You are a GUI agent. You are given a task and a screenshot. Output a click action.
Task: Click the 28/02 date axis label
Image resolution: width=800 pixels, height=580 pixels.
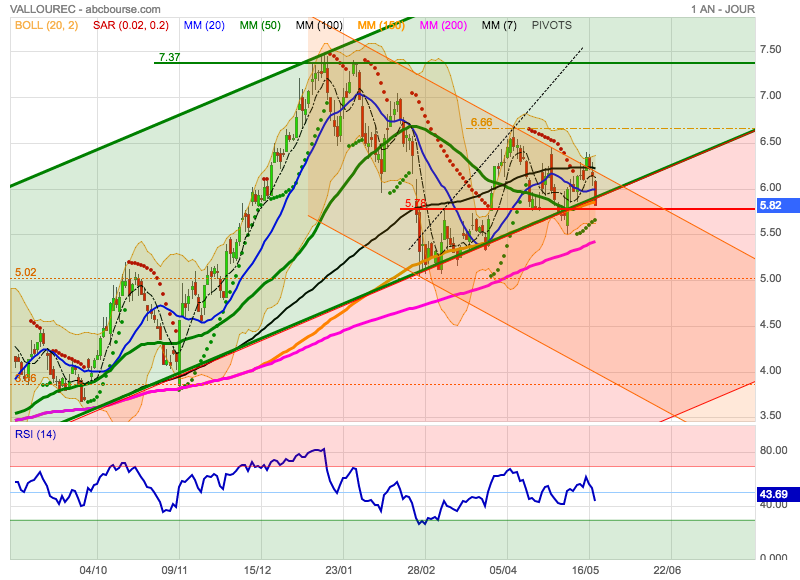click(421, 570)
